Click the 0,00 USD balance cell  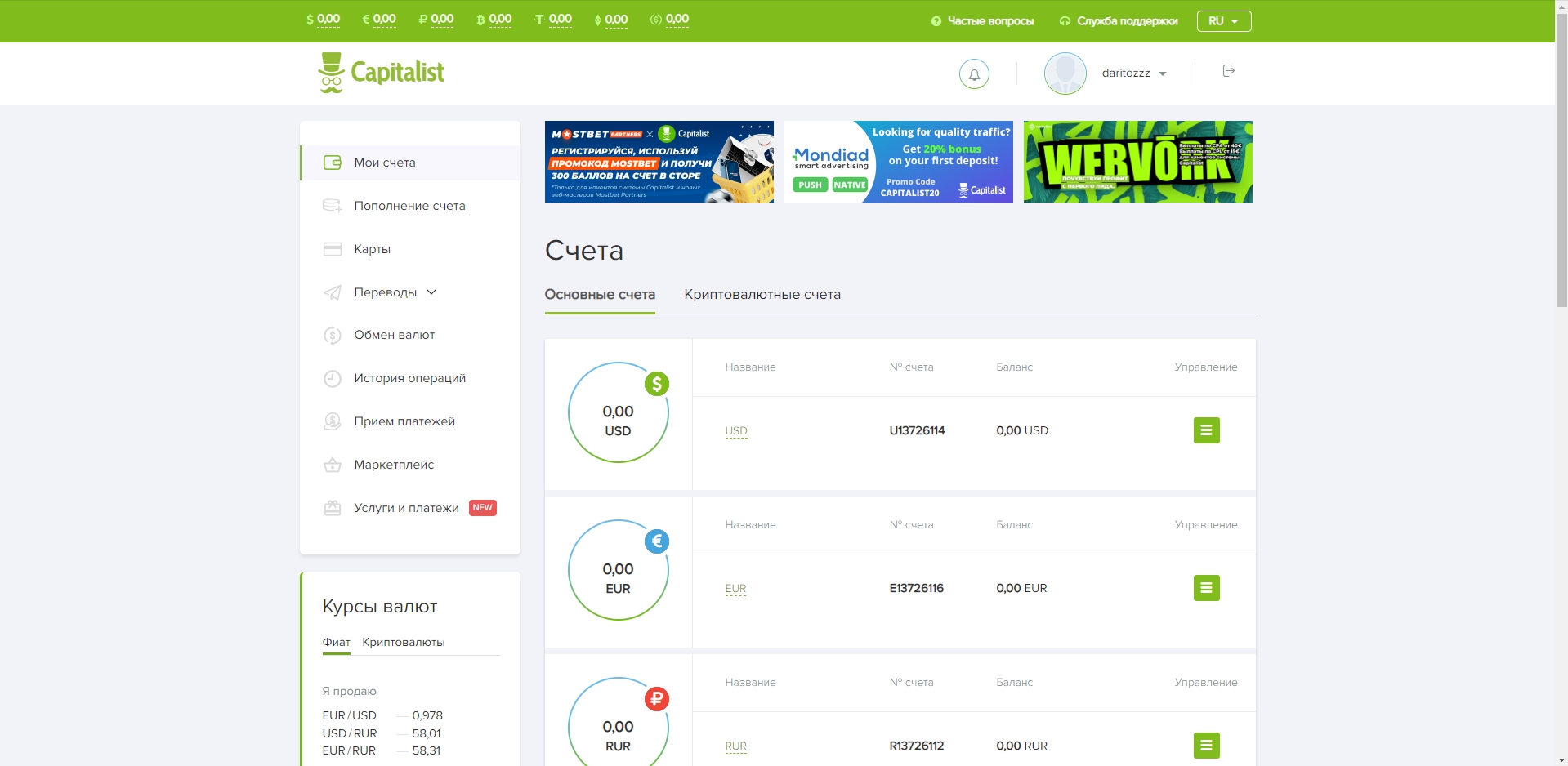1022,430
